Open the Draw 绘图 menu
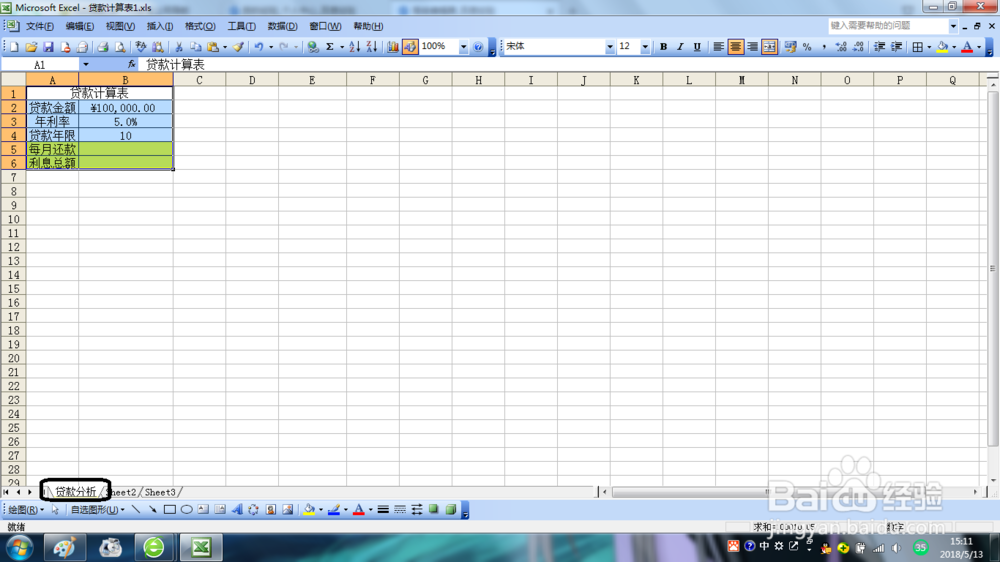Screen dimensions: 1000x562 pyautogui.click(x=26, y=510)
